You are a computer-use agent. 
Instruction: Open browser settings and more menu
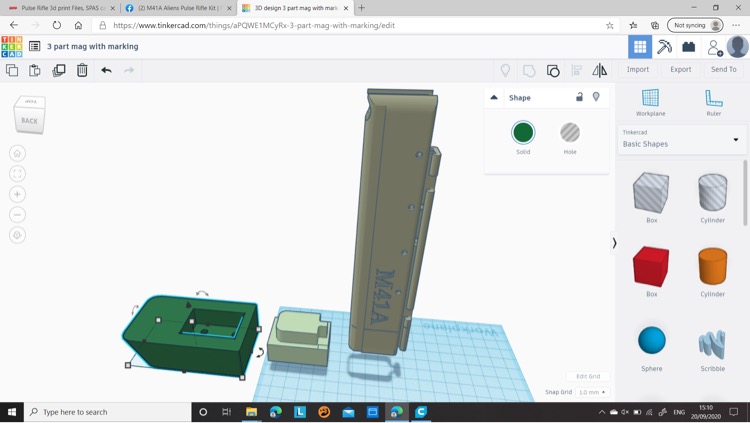(x=737, y=25)
